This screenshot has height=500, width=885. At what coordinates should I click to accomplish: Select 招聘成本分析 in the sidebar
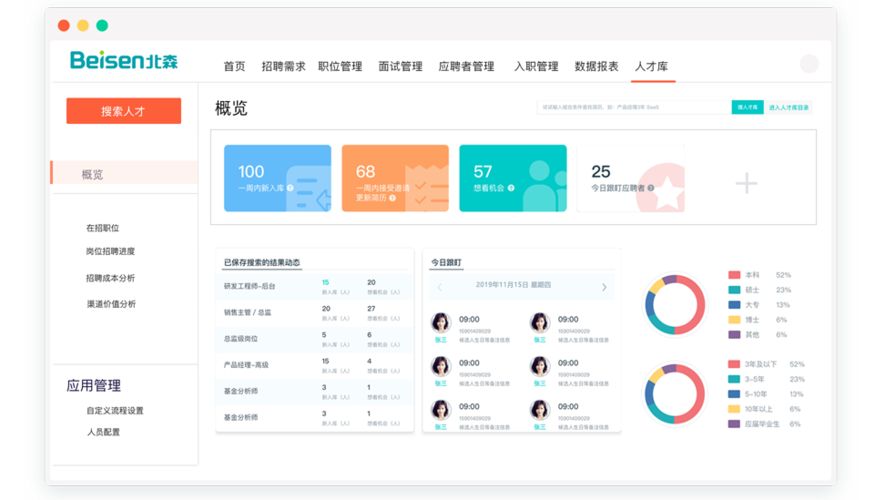[x=110, y=278]
